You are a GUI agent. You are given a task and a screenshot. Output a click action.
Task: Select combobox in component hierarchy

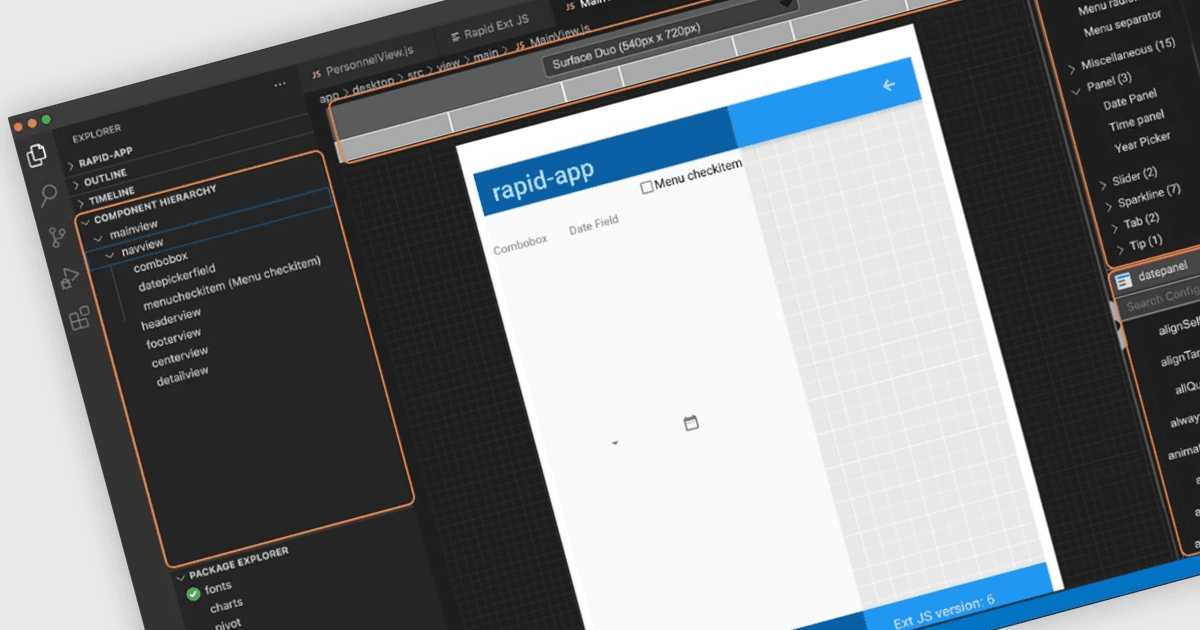[161, 263]
